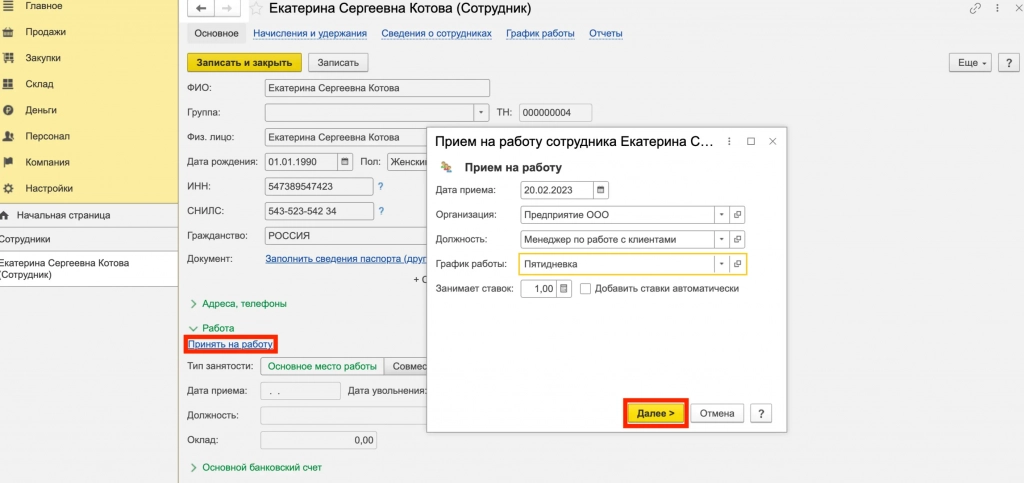Open the Должность record with its open icon
1024x483 pixels.
[737, 240]
